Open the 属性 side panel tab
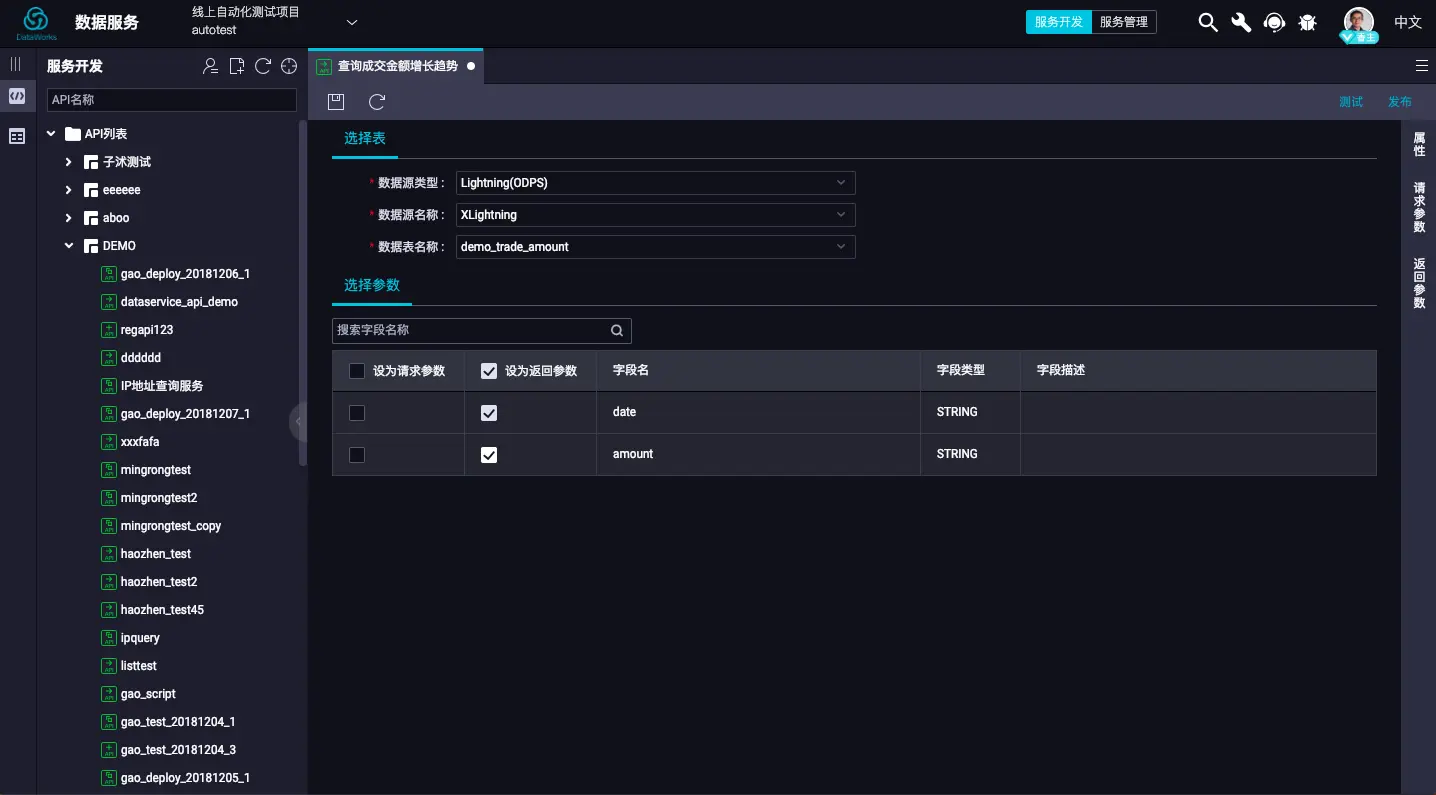The image size is (1436, 795). pyautogui.click(x=1419, y=144)
